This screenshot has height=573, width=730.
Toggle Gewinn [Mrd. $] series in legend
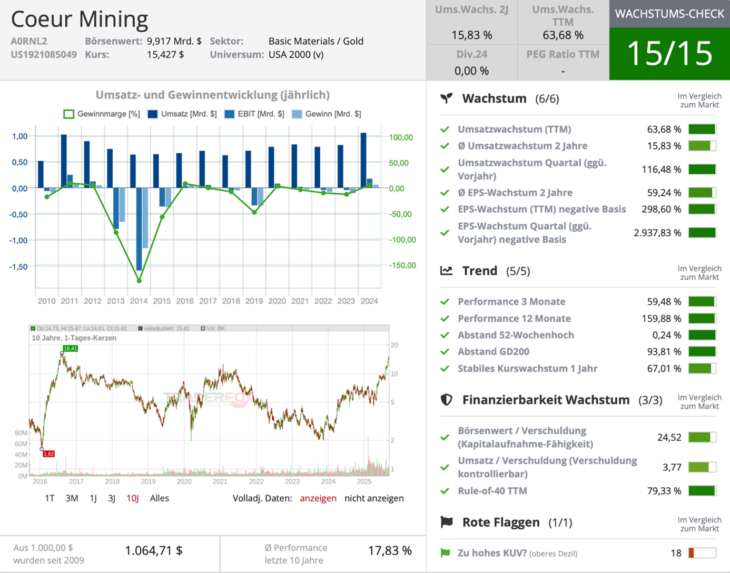[x=326, y=114]
